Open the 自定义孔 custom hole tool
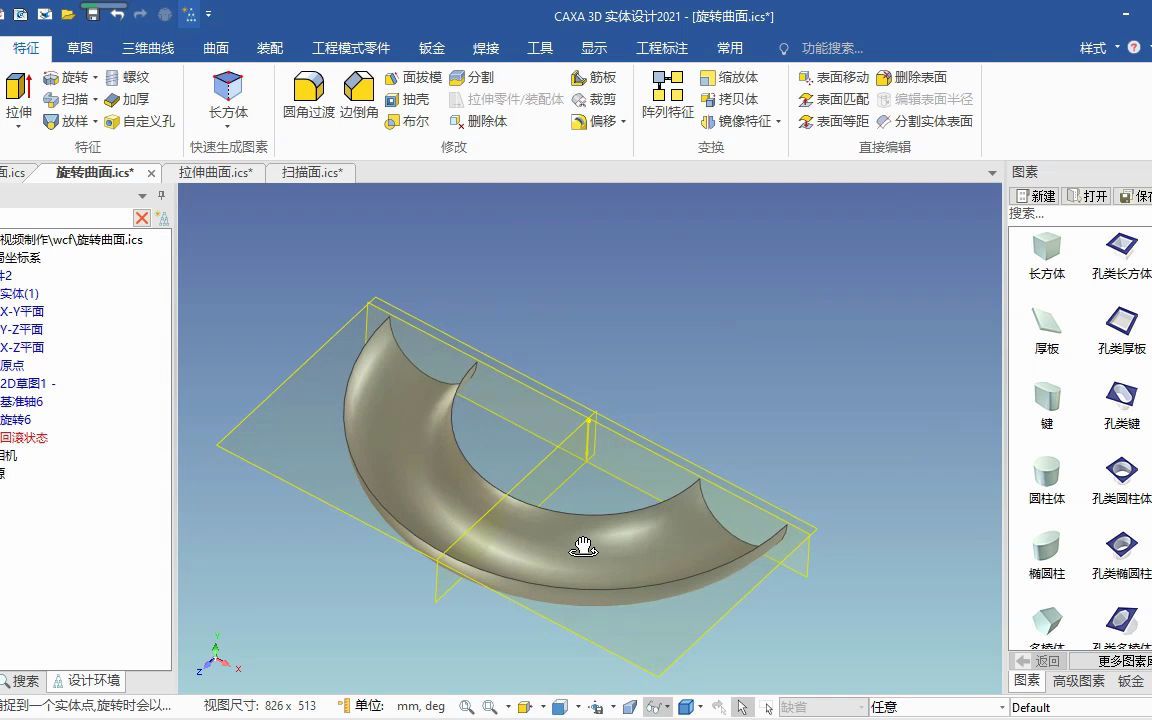This screenshot has height=720, width=1152. point(140,121)
